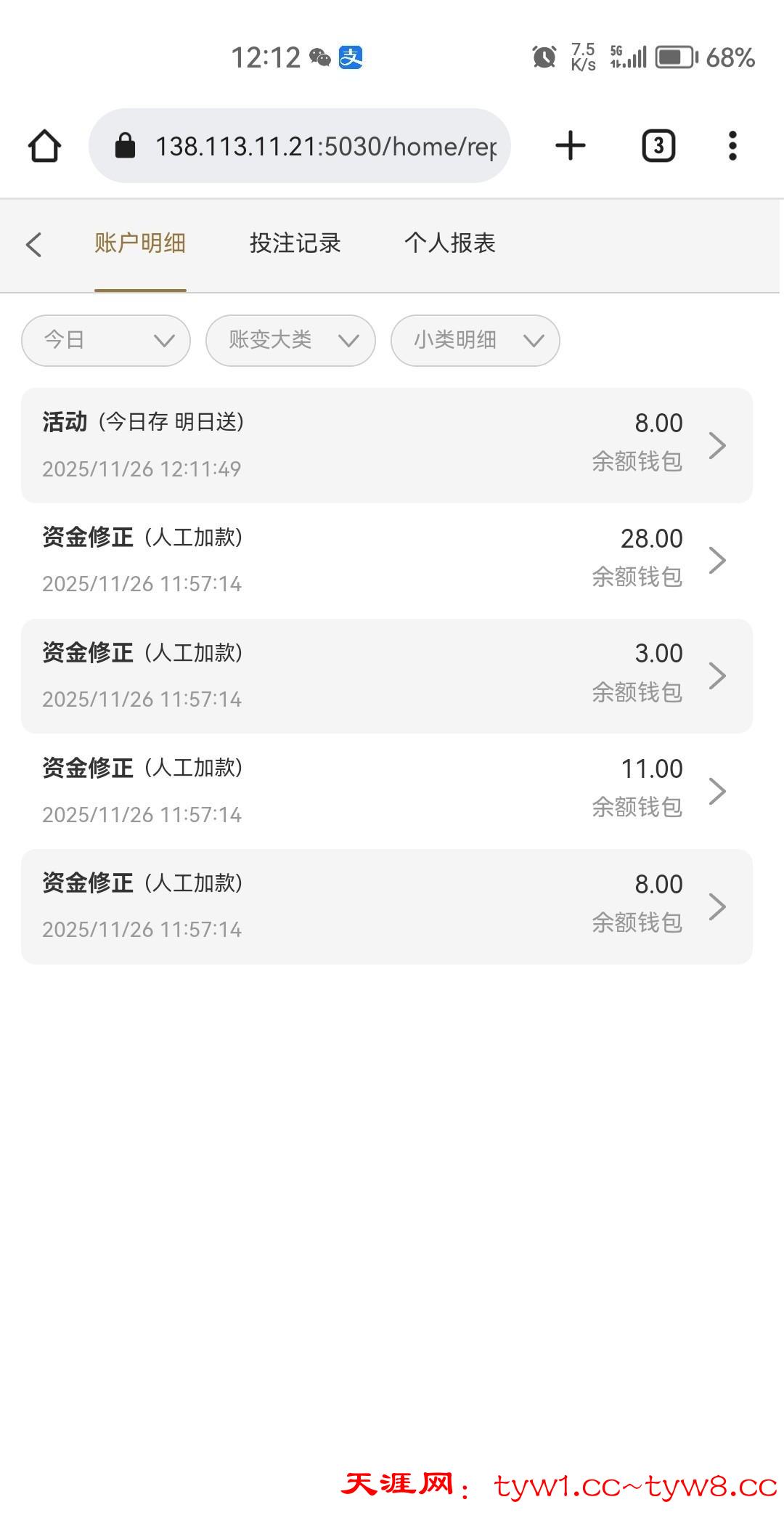
Task: Open the last 8.00 资金修正 record
Action: point(386,906)
